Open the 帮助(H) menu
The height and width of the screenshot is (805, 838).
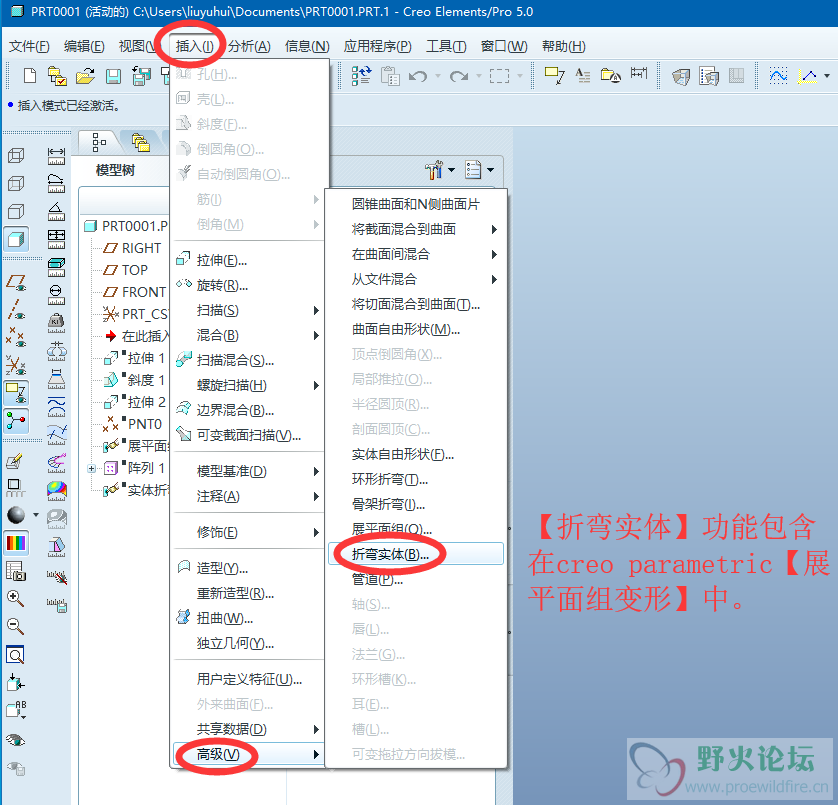coord(563,47)
